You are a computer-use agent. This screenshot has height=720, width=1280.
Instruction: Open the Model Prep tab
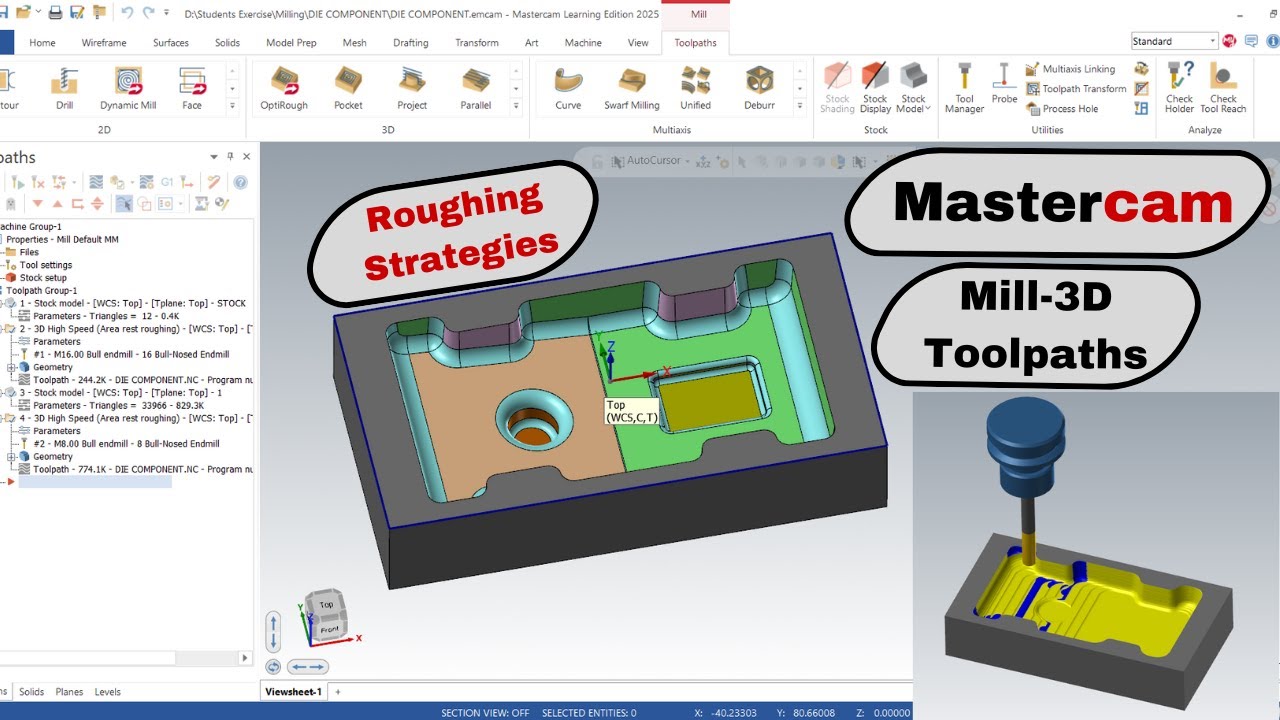[291, 43]
